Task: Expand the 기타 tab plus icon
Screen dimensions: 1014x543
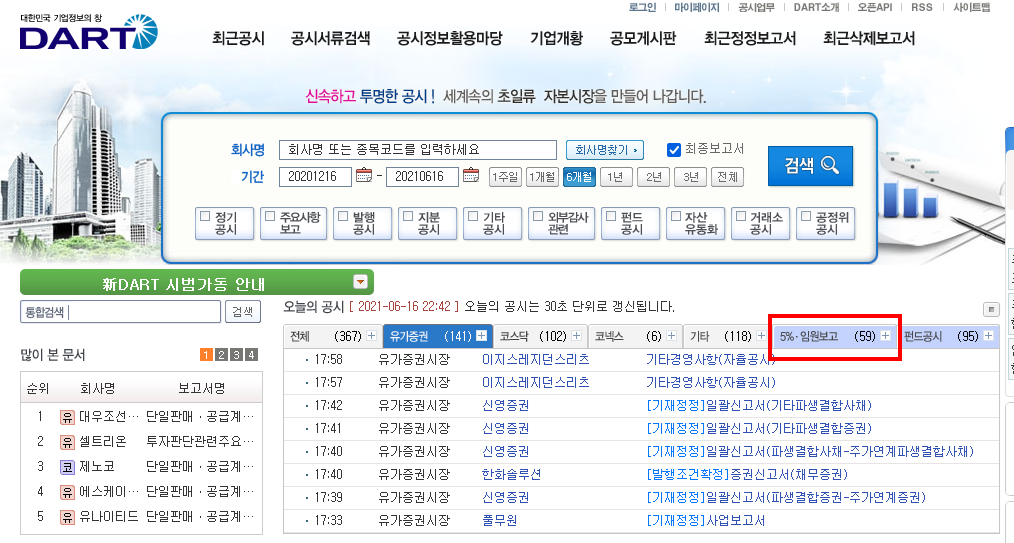Action: [x=761, y=335]
